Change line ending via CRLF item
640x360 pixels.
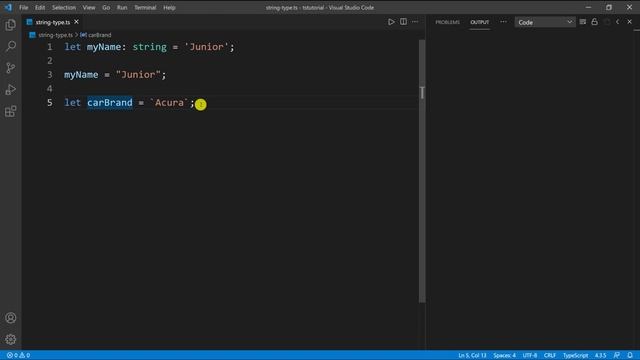click(549, 355)
